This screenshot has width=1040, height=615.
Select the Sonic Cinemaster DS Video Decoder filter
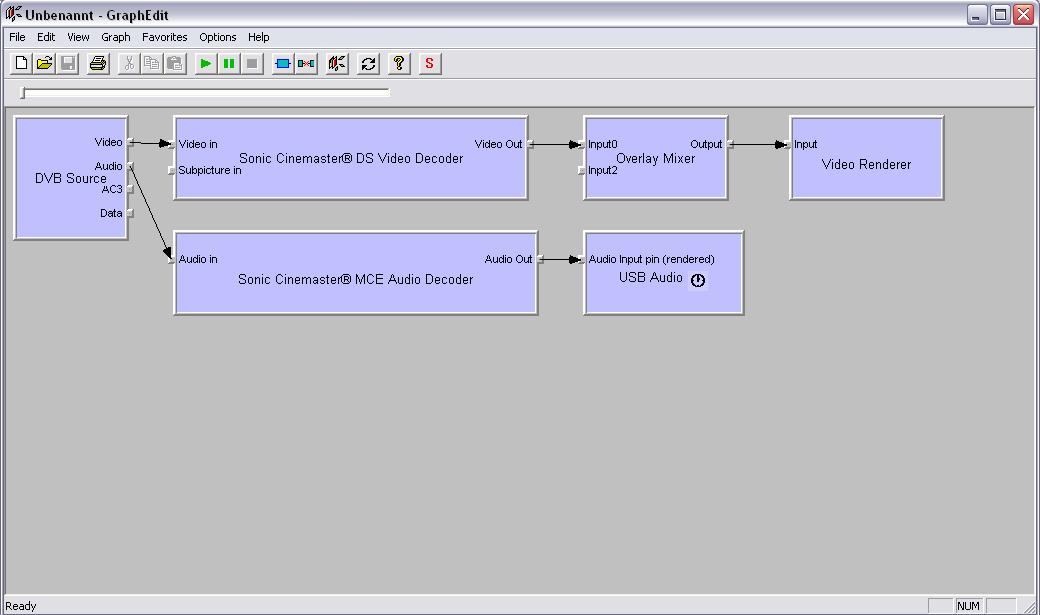click(351, 158)
